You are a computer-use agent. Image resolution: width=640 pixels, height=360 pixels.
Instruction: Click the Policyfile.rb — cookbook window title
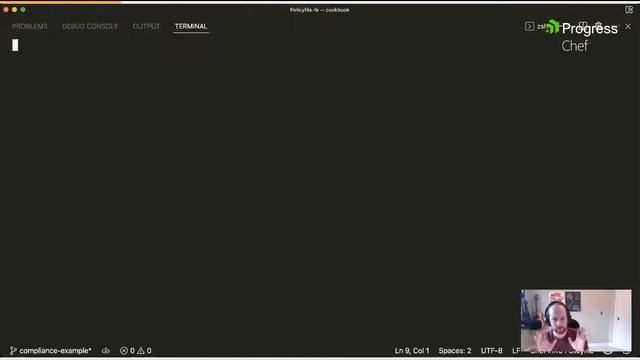(x=320, y=10)
